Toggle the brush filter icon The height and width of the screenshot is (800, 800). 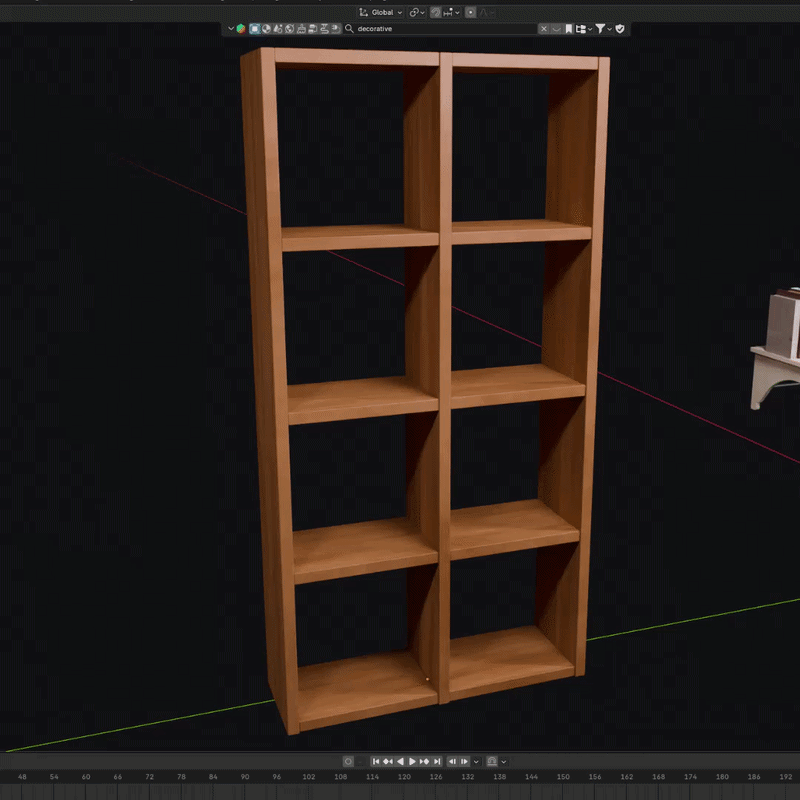301,29
